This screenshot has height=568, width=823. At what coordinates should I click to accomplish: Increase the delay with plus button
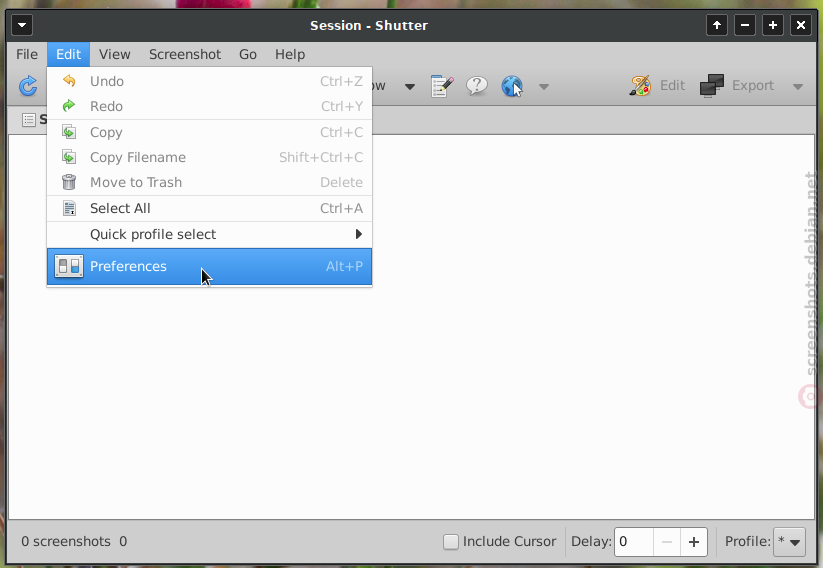[694, 542]
